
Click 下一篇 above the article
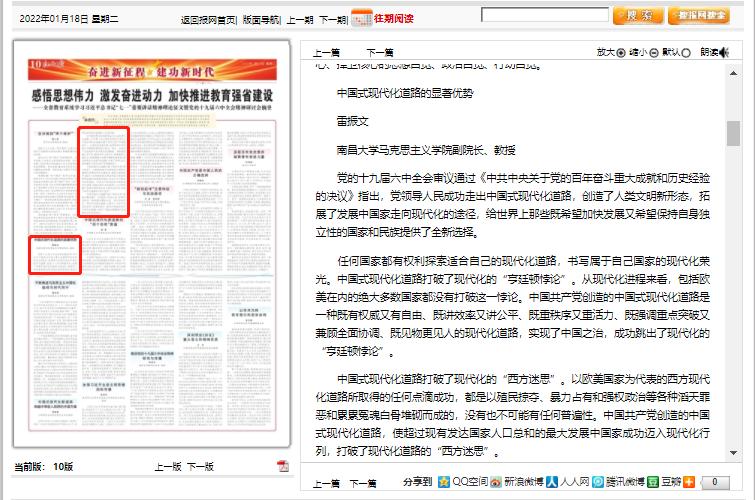coord(379,53)
